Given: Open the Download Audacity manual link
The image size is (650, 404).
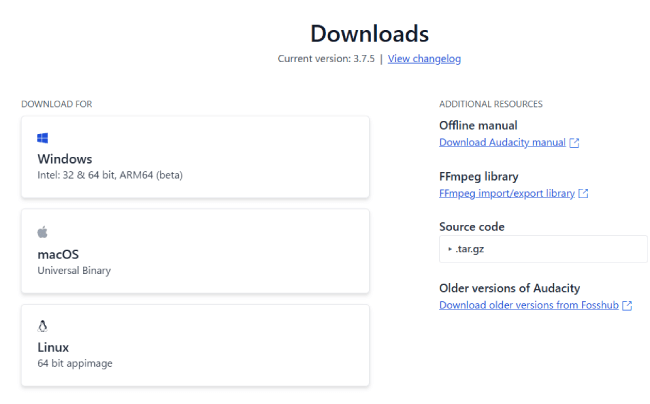Looking at the screenshot, I should pyautogui.click(x=502, y=143).
